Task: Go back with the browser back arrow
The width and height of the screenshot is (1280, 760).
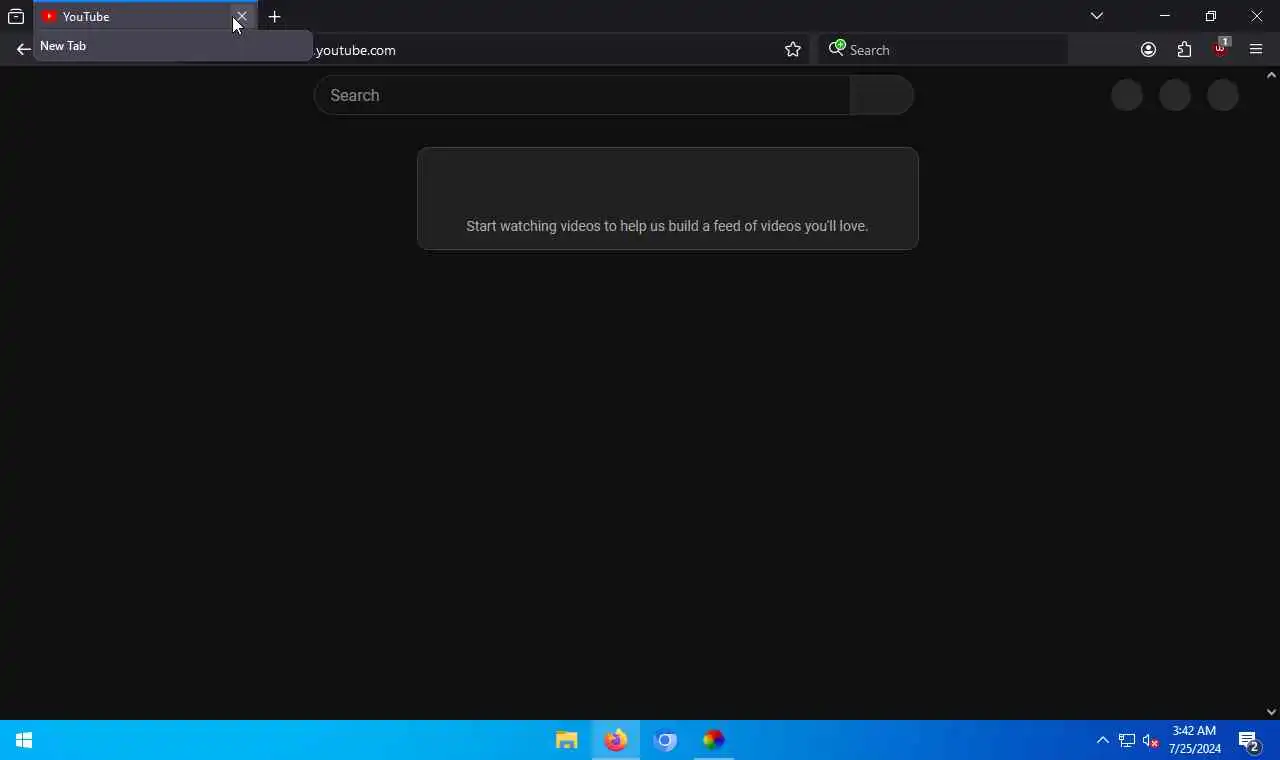Action: (x=23, y=49)
